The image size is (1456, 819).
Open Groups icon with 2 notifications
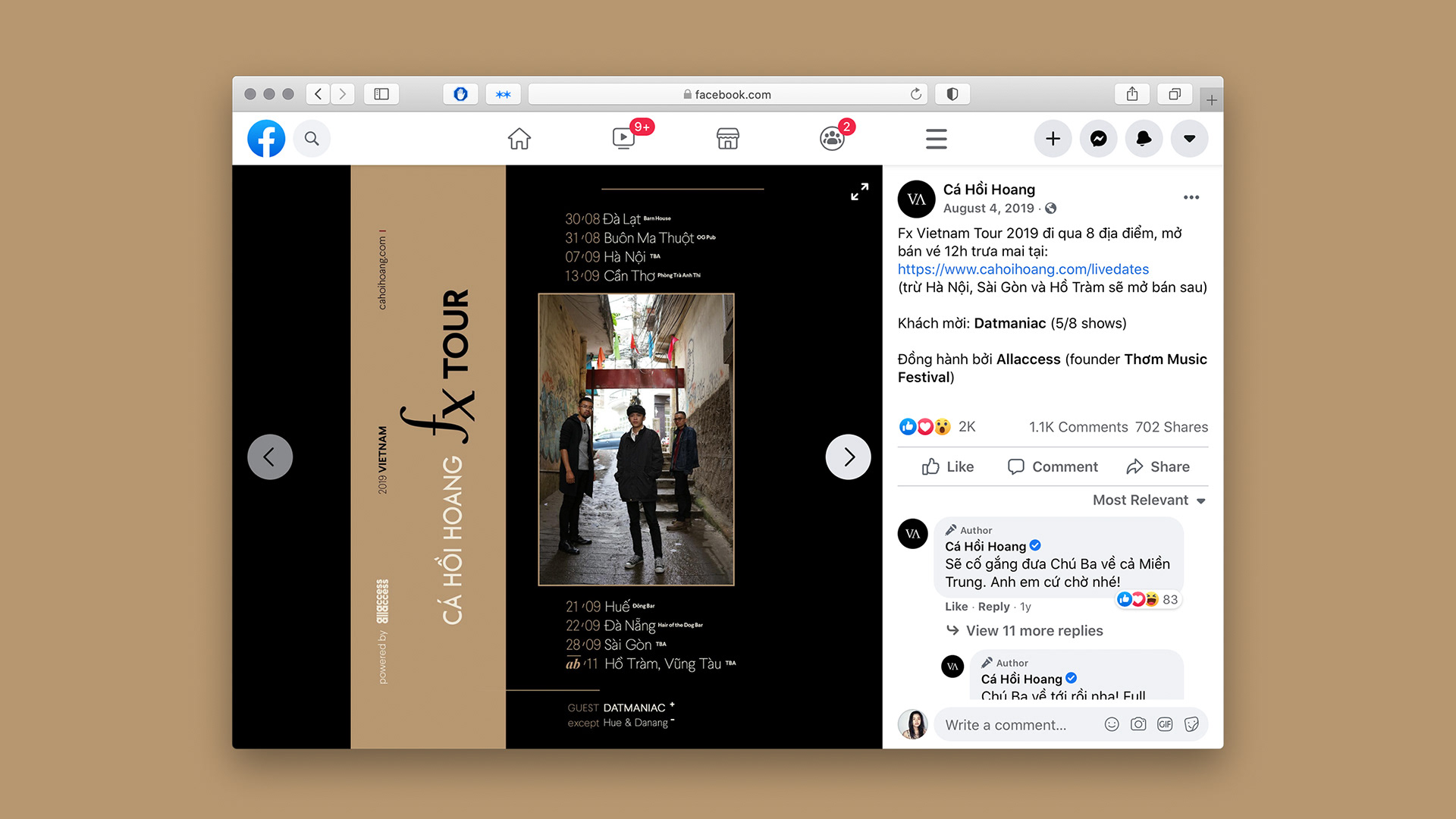(832, 139)
